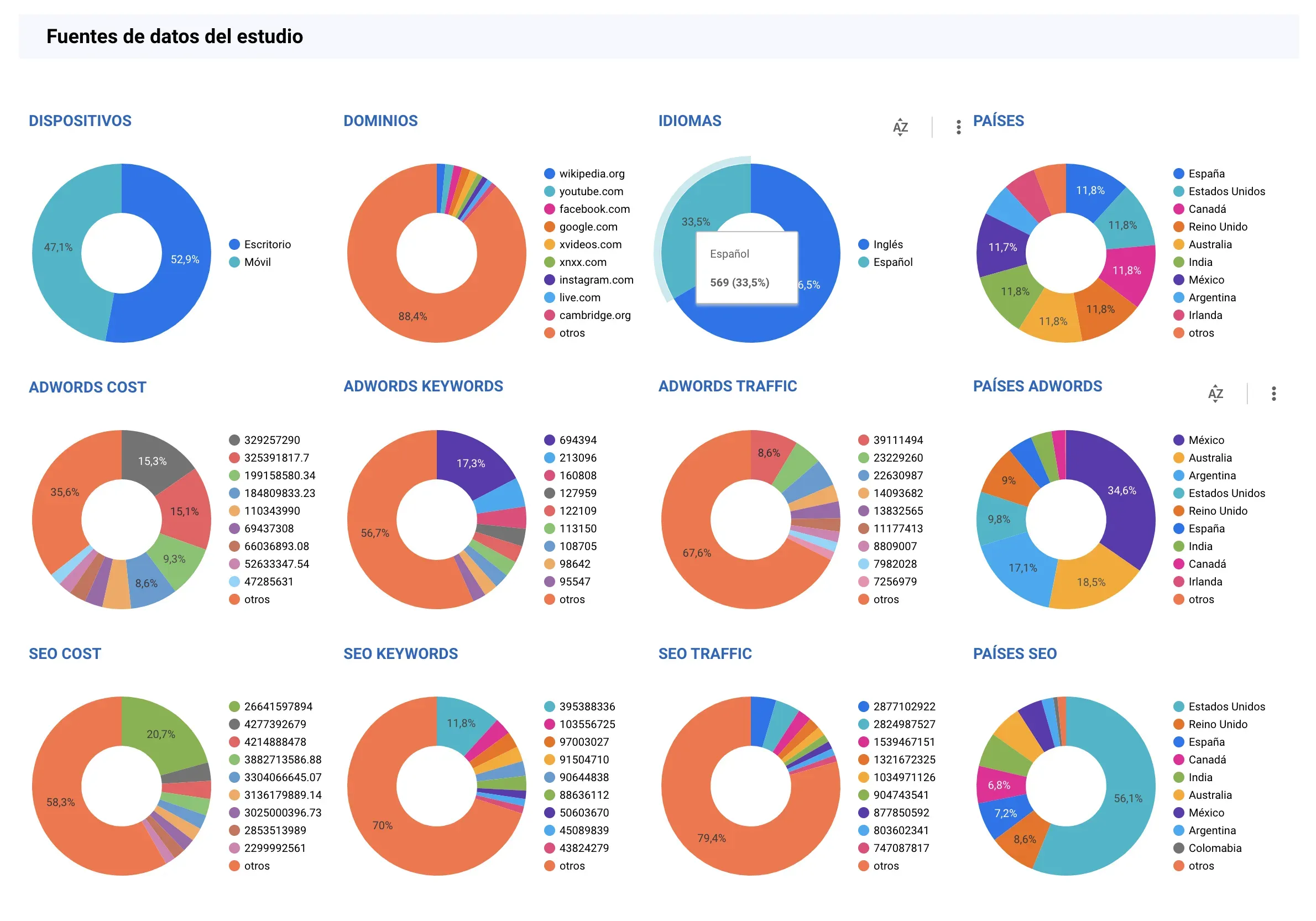Click the 11,7% México slice in PAÍSES chart

click(x=1002, y=247)
